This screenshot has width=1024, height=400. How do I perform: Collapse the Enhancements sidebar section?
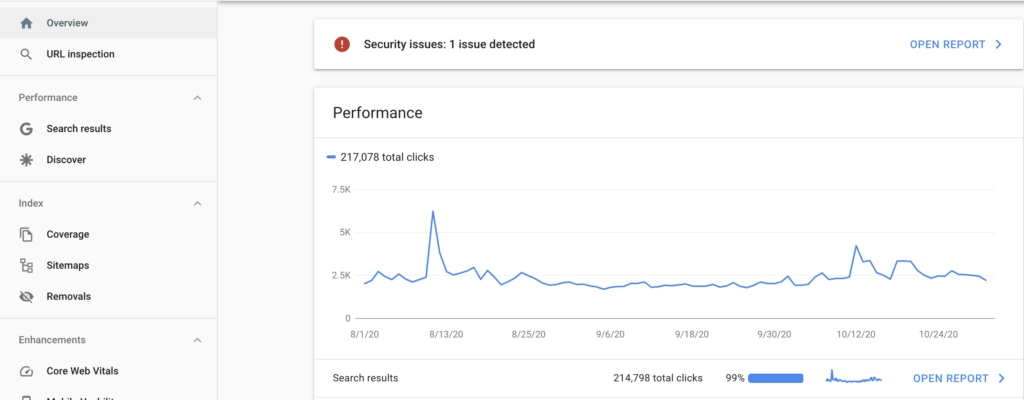(x=197, y=340)
